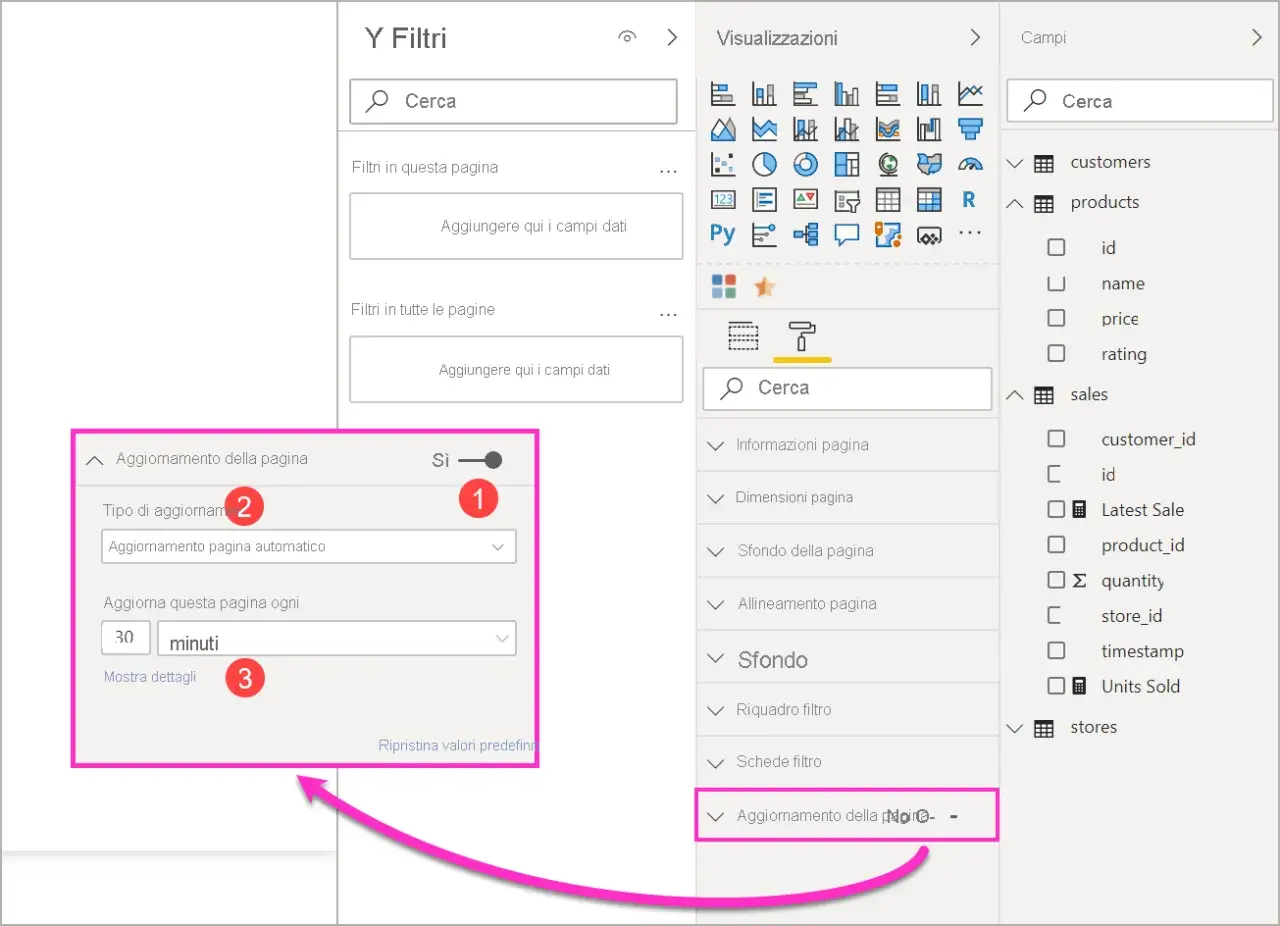Check the customer_id field checkbox

[x=1056, y=438]
